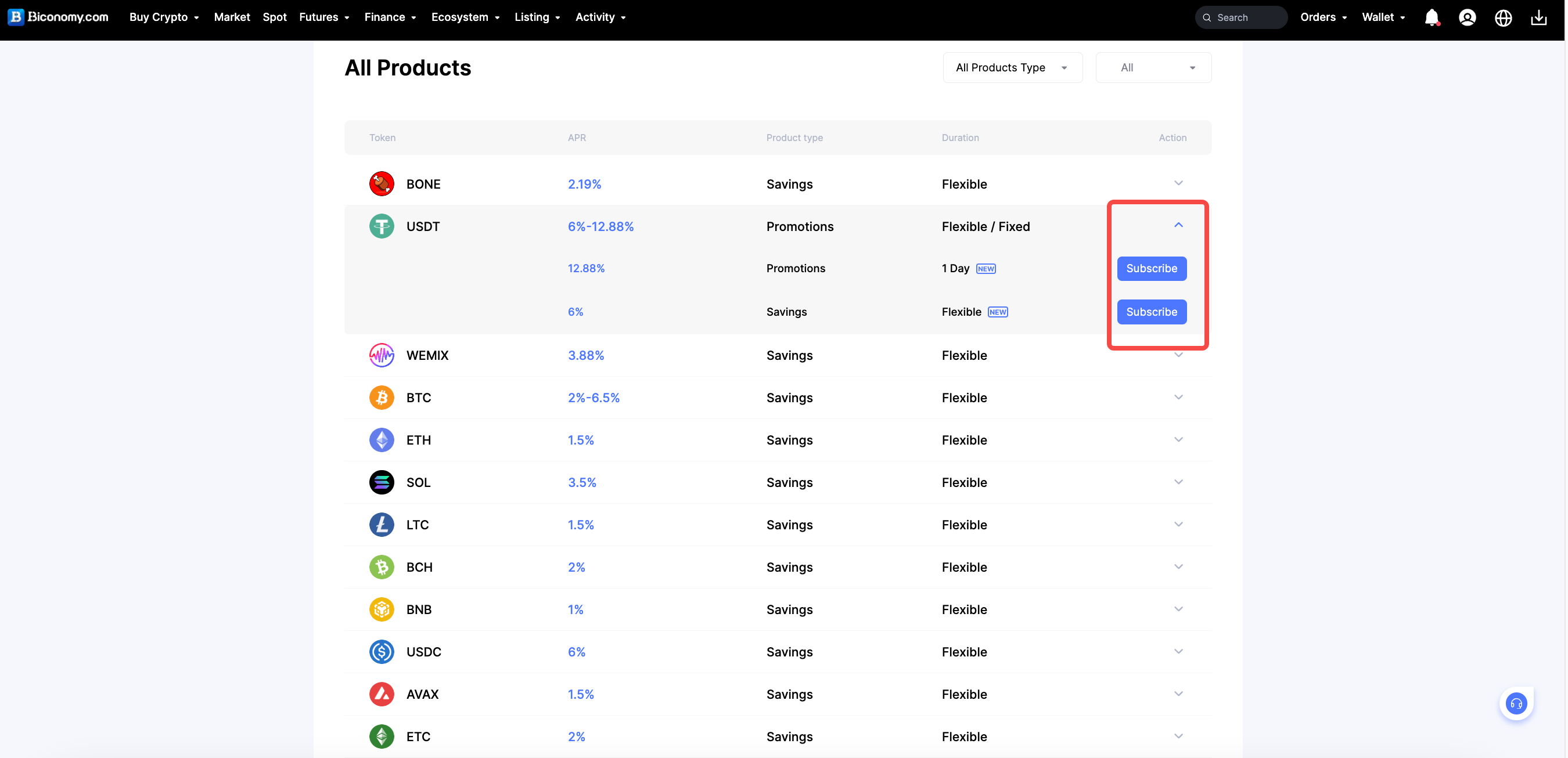Collapse the expanded USDT row
Image resolution: width=1568 pixels, height=758 pixels.
click(x=1178, y=225)
